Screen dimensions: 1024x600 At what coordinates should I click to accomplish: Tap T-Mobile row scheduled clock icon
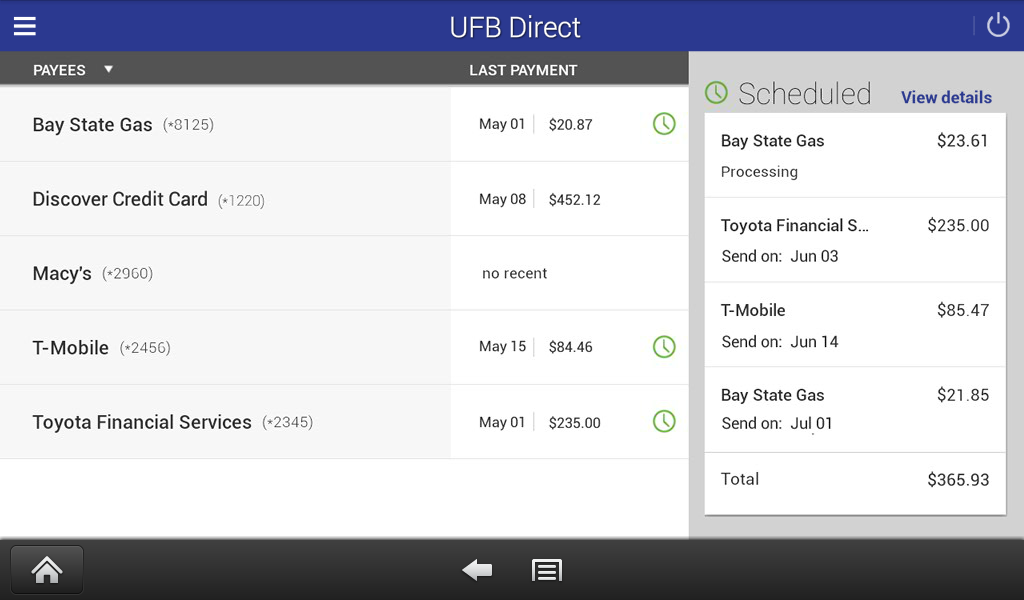(664, 347)
